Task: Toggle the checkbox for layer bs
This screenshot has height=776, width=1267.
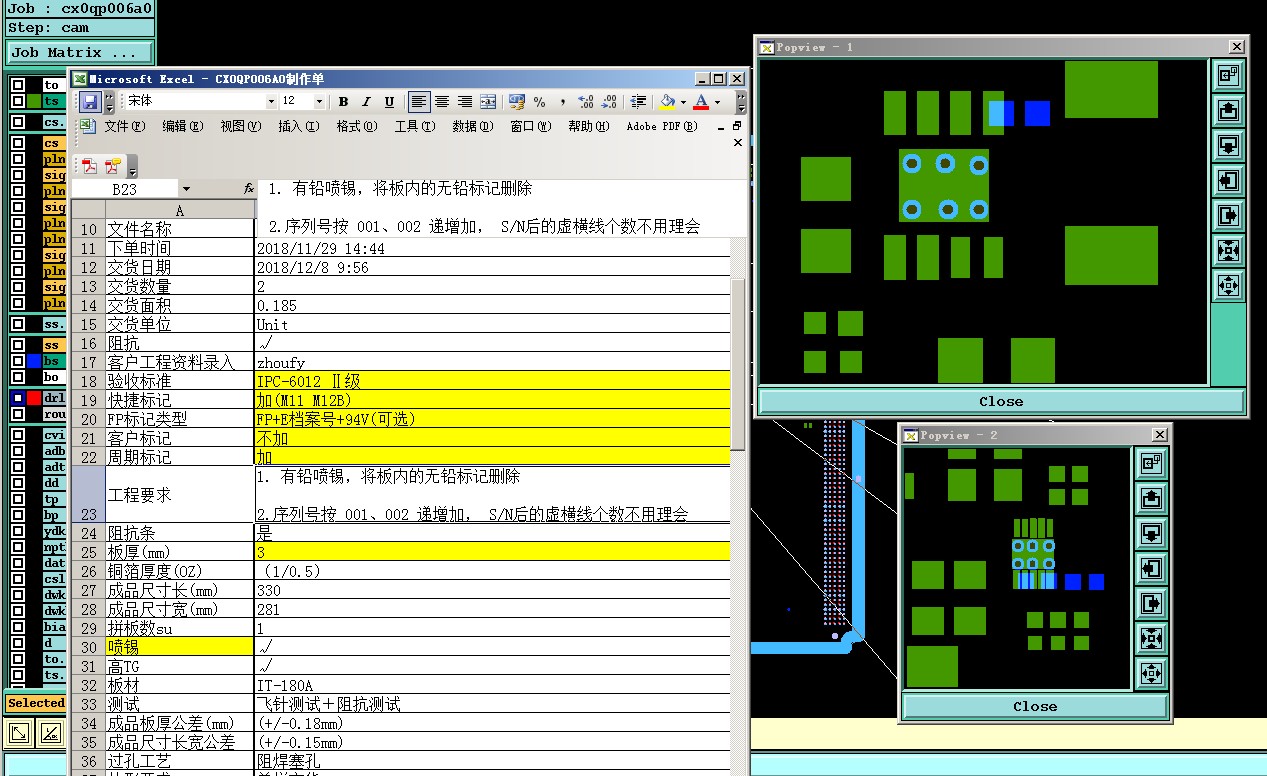Action: (18, 361)
